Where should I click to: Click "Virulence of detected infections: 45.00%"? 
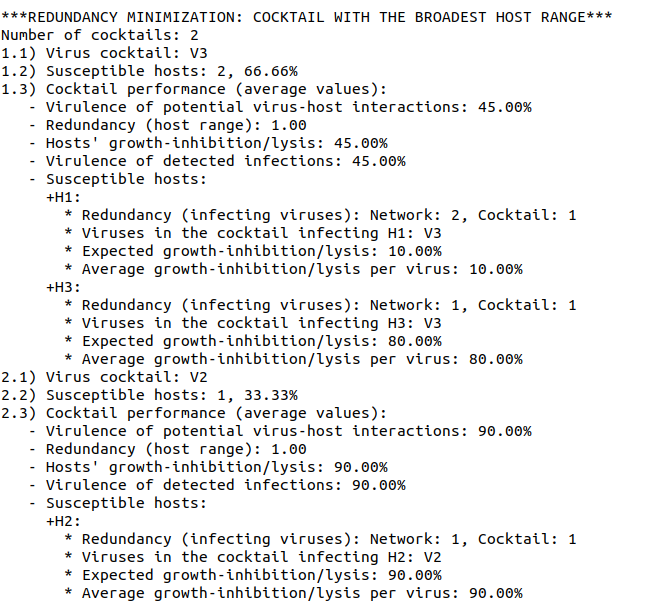(225, 161)
